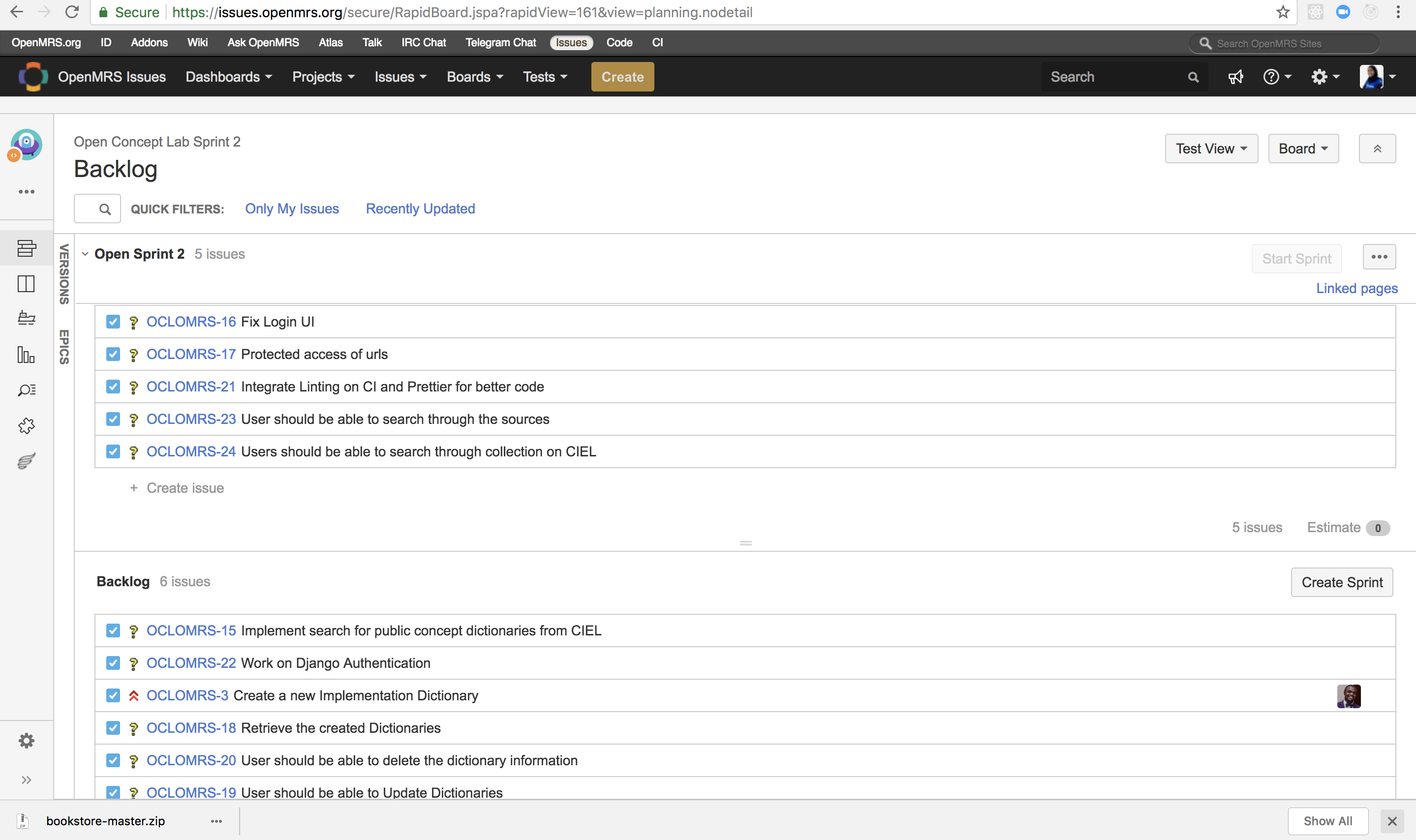The image size is (1416, 840).
Task: Open the Dashboards dropdown
Action: [229, 77]
